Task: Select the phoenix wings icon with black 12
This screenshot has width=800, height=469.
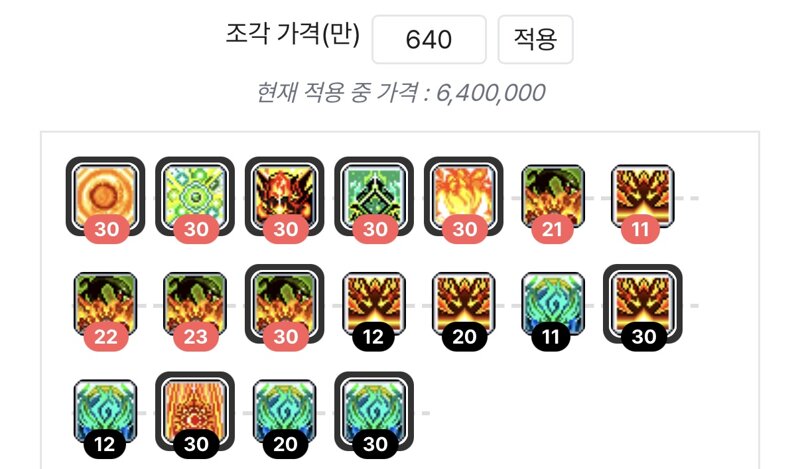Action: point(374,304)
